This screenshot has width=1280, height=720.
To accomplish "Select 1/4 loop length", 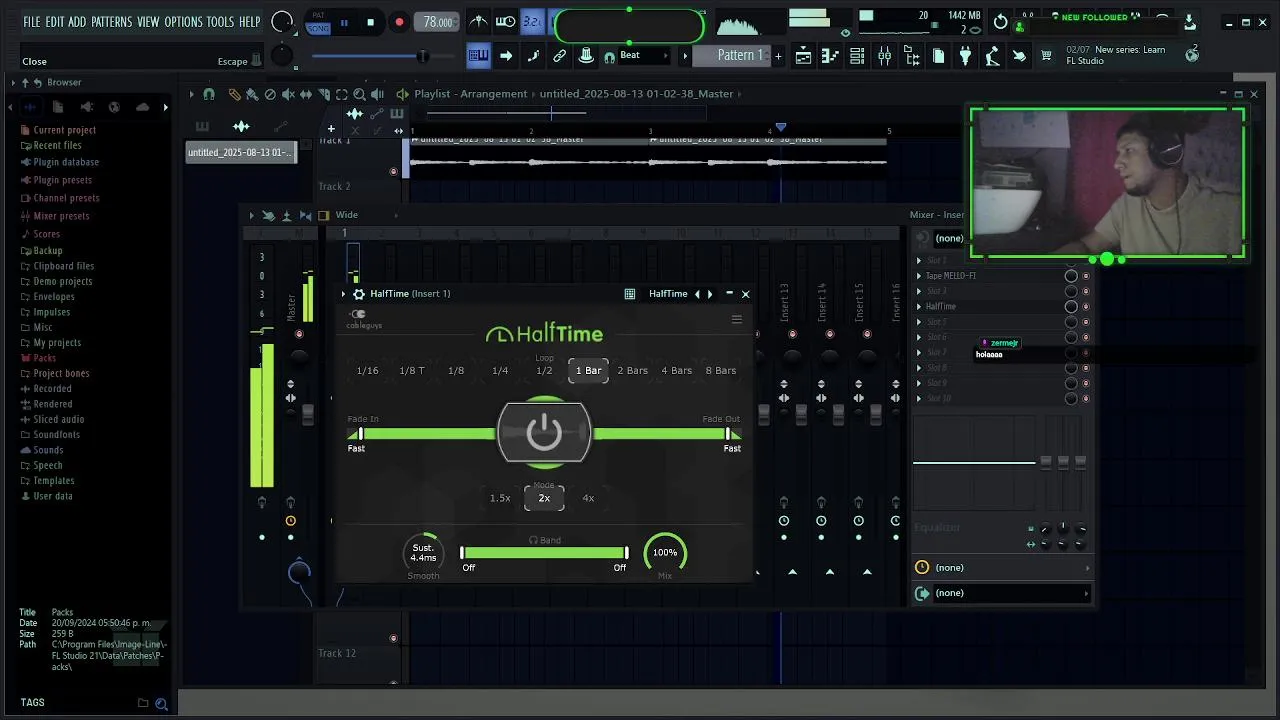I will (500, 371).
